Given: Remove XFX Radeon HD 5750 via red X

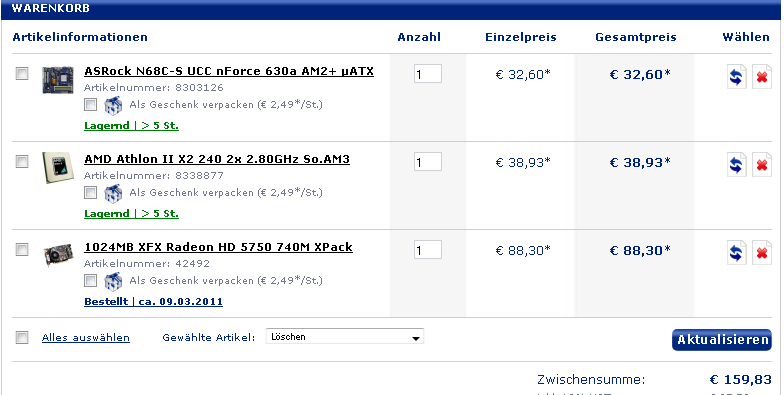Looking at the screenshot, I should click(x=762, y=253).
